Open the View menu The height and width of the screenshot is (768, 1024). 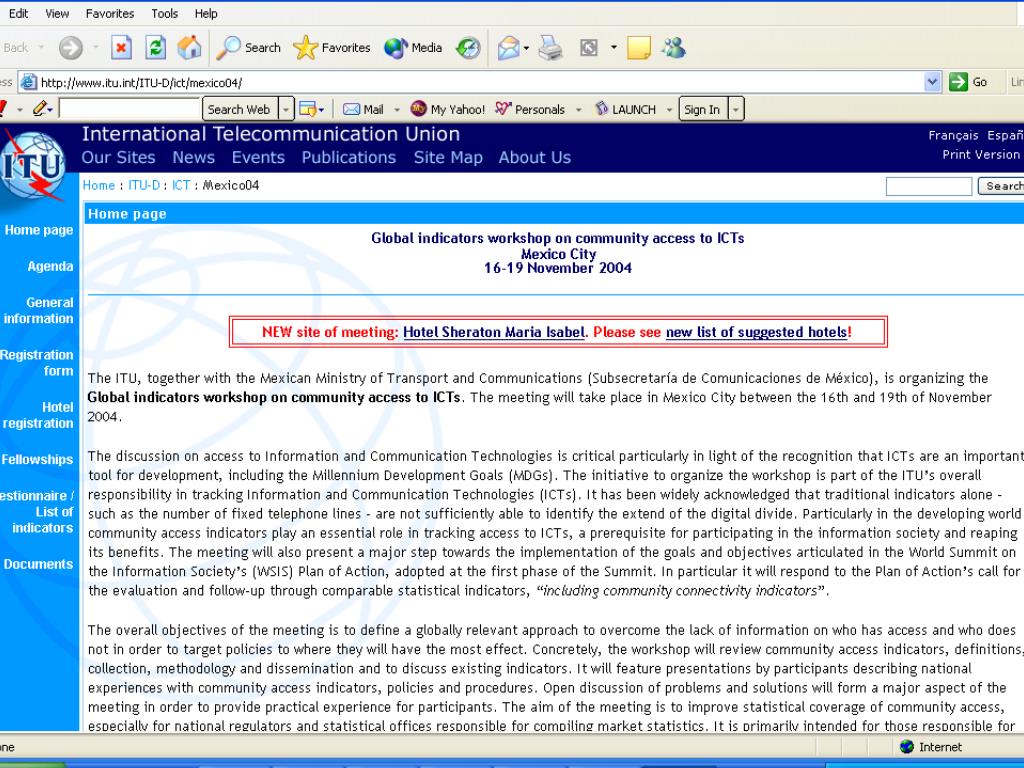[57, 13]
